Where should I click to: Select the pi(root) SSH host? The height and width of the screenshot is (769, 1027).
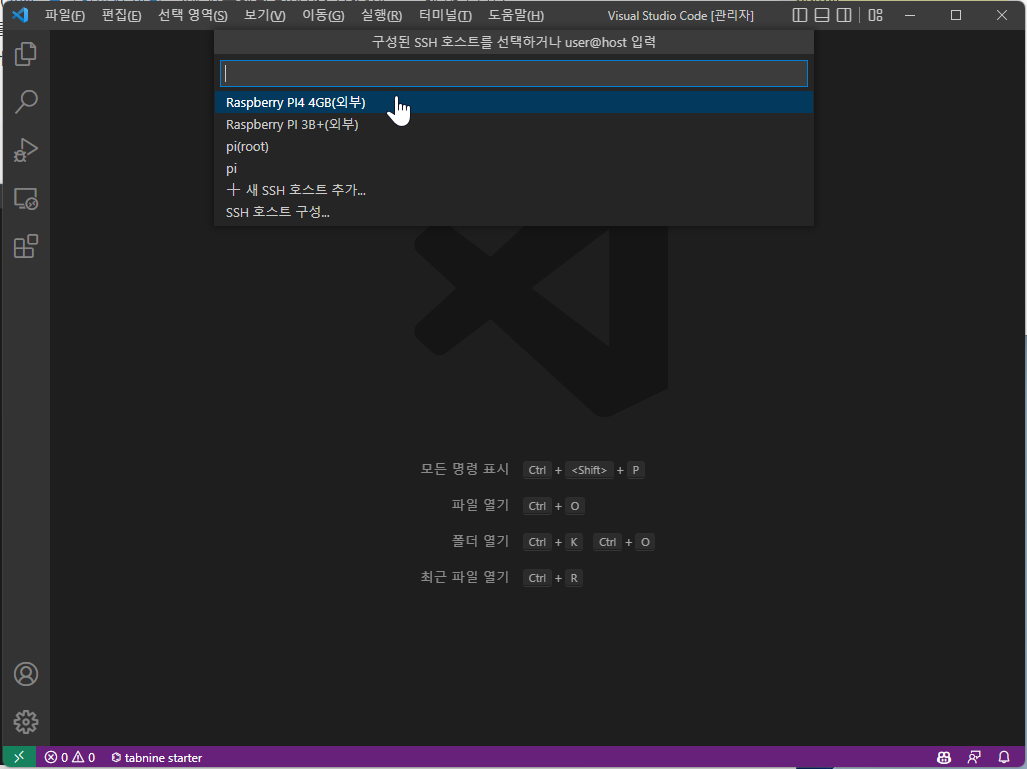[x=514, y=146]
